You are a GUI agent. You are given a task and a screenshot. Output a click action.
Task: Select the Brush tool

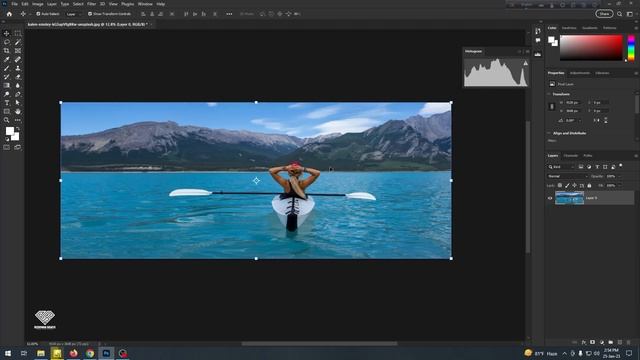(7, 68)
